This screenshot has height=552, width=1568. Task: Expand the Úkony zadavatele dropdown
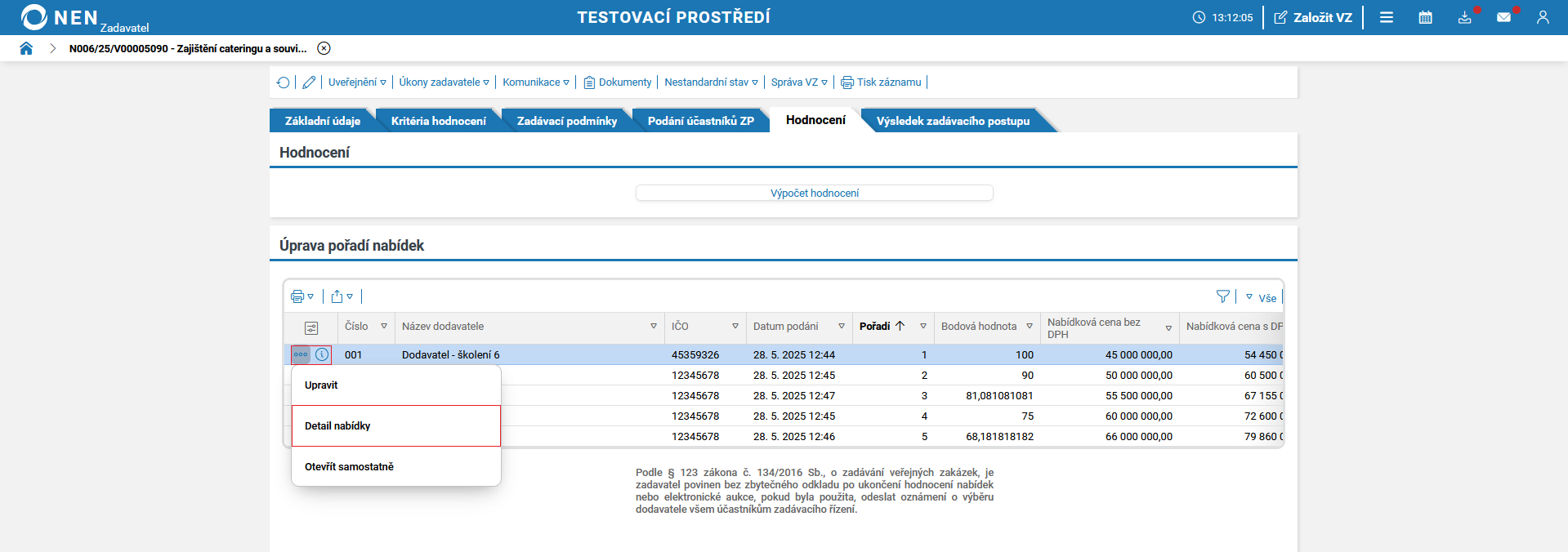click(x=444, y=82)
